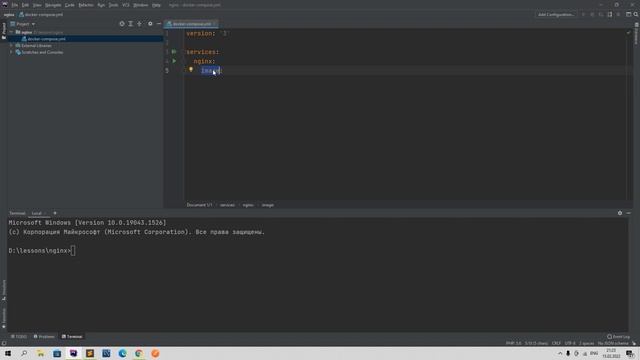Open PhpStorm from the taskbar
The width and height of the screenshot is (640, 360).
[x=73, y=353]
